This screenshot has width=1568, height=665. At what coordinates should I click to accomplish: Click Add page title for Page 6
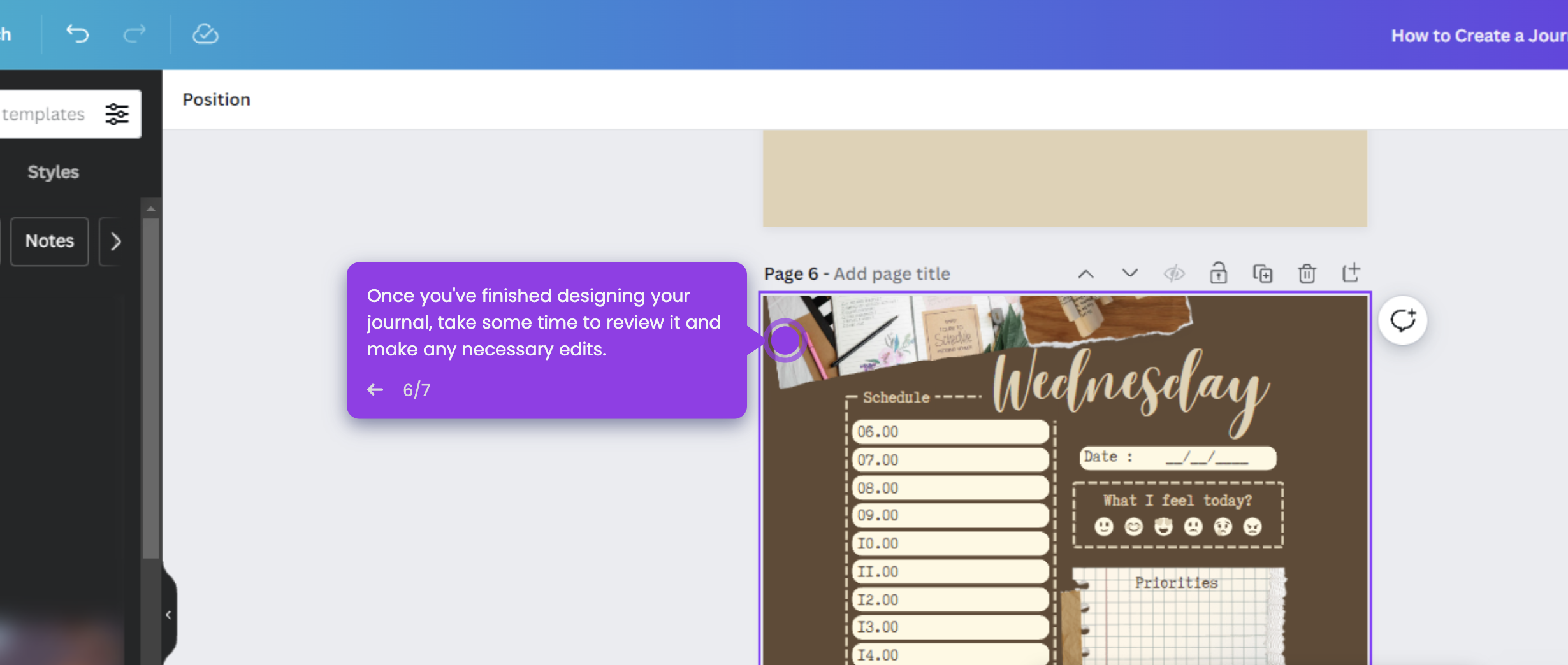click(891, 273)
